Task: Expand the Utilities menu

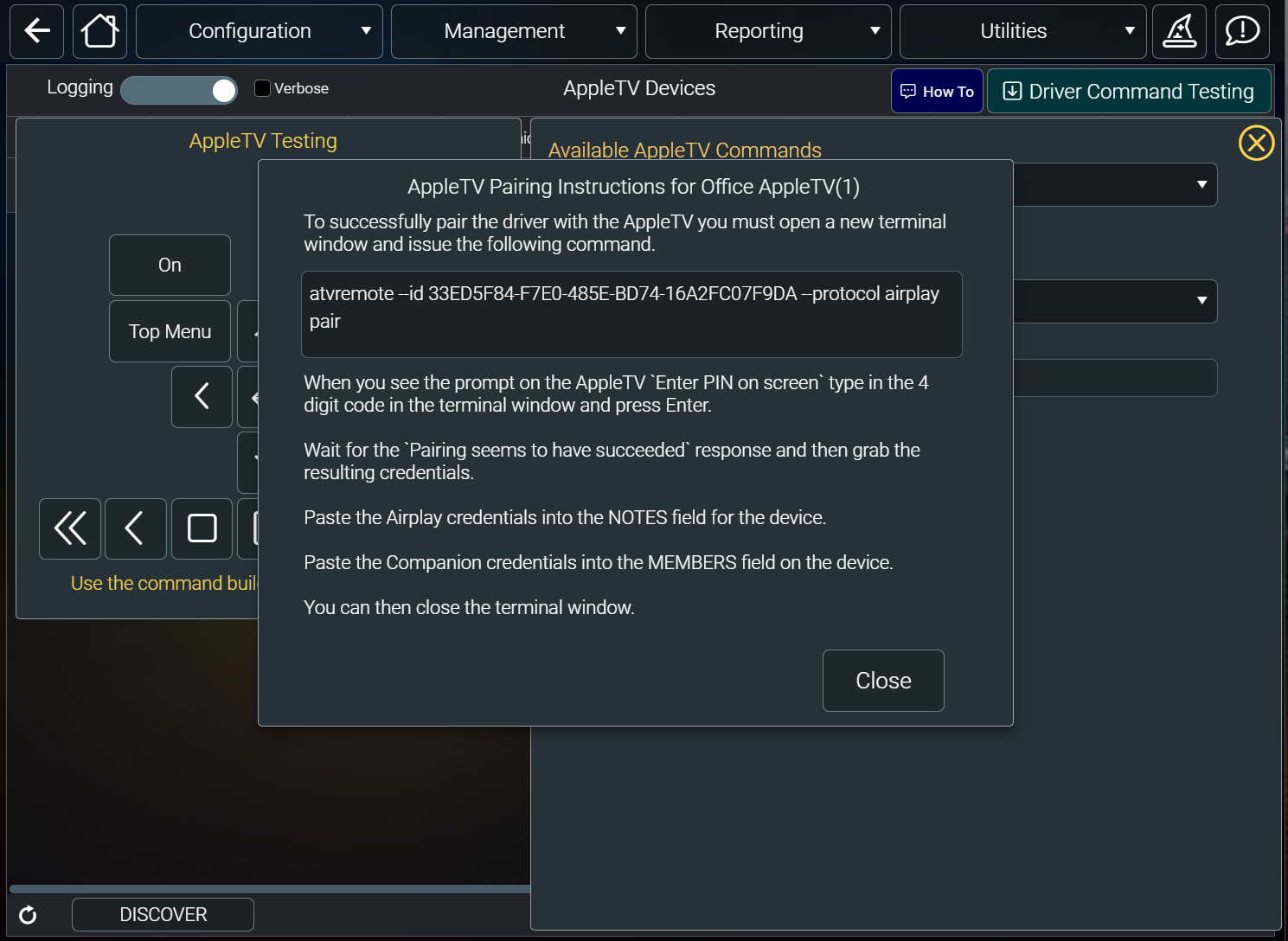Action: click(x=1022, y=31)
